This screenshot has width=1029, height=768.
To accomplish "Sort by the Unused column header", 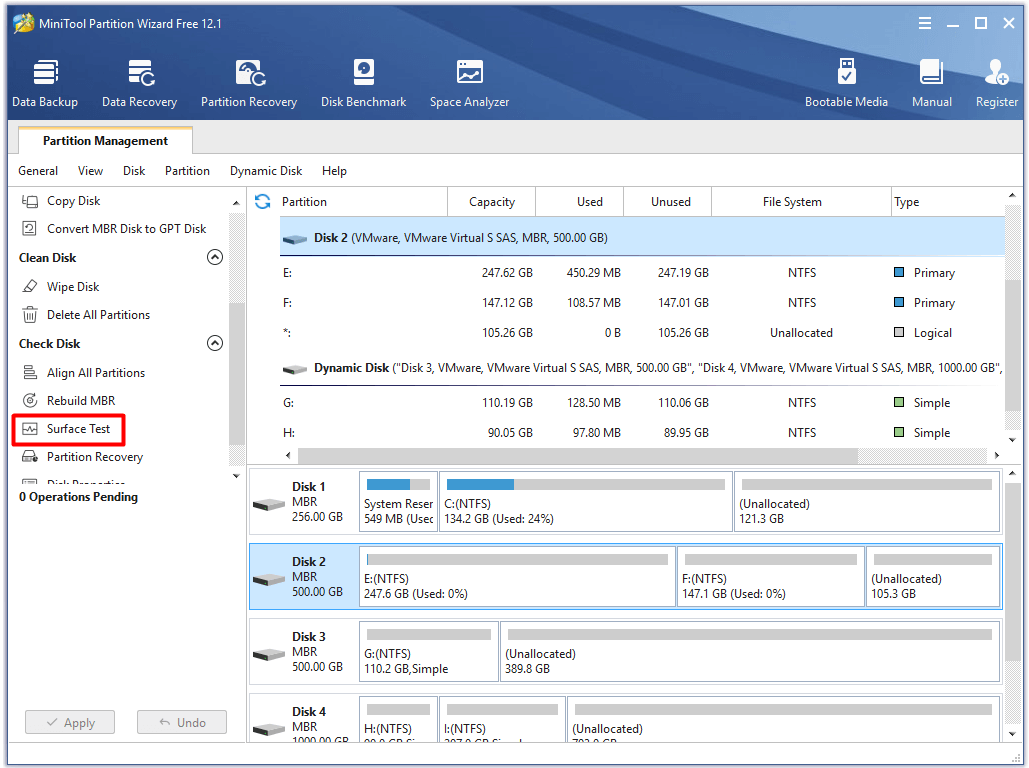I will (x=667, y=202).
